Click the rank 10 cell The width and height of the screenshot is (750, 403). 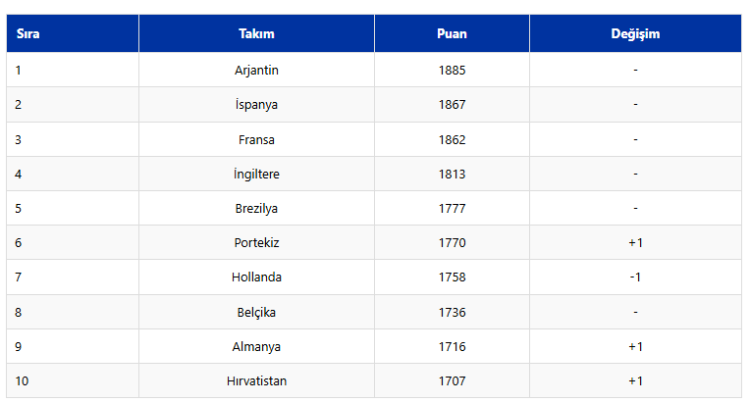tap(22, 381)
